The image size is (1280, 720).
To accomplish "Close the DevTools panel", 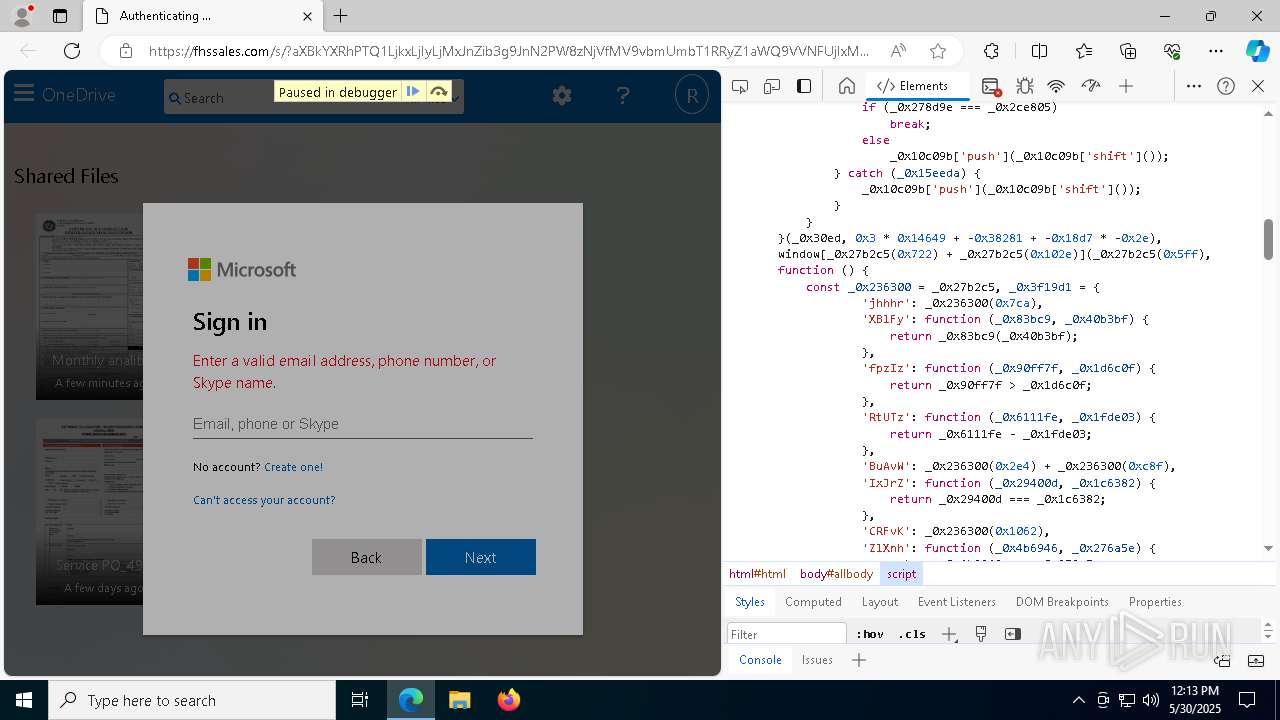I will (x=1258, y=86).
